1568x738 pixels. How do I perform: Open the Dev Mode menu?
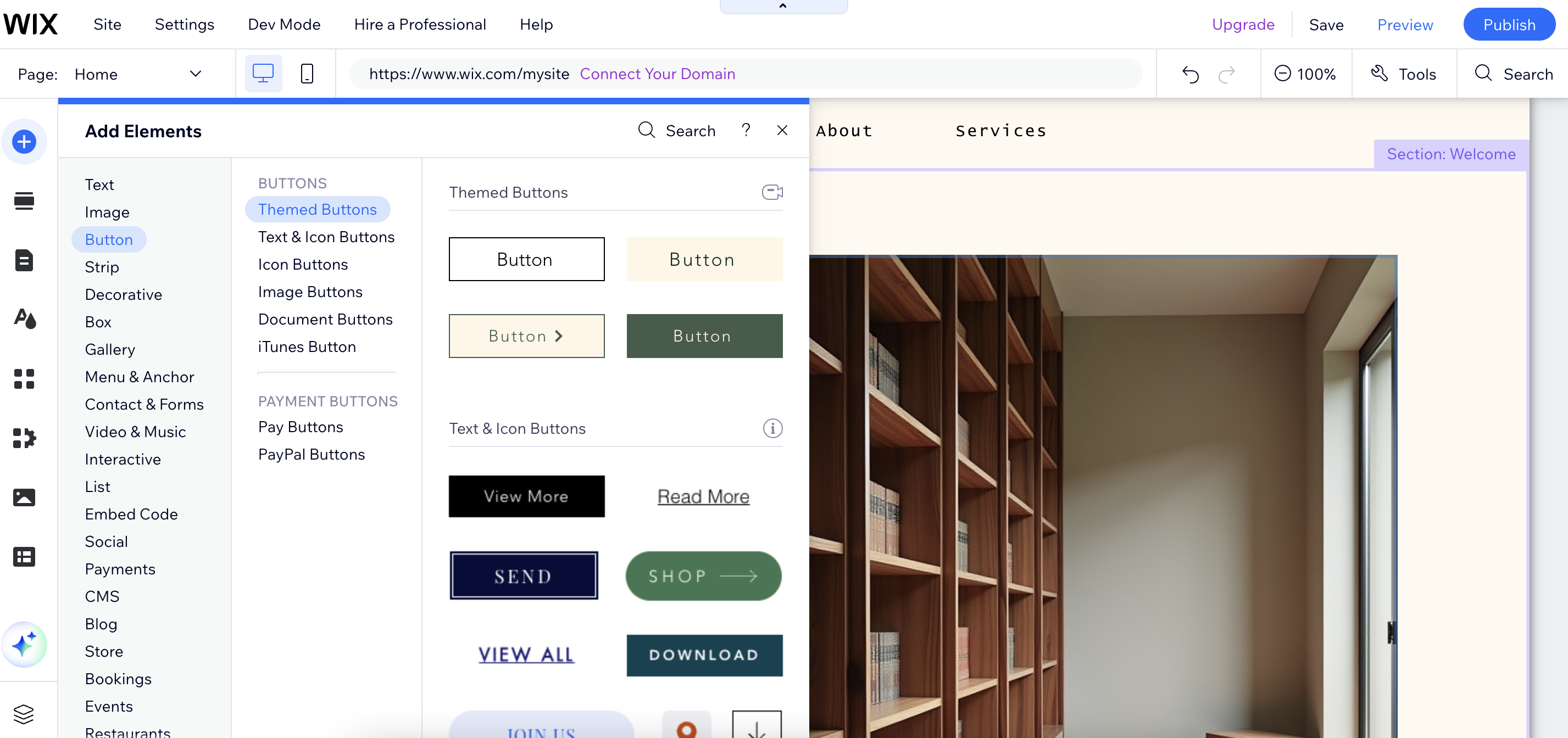[x=283, y=24]
